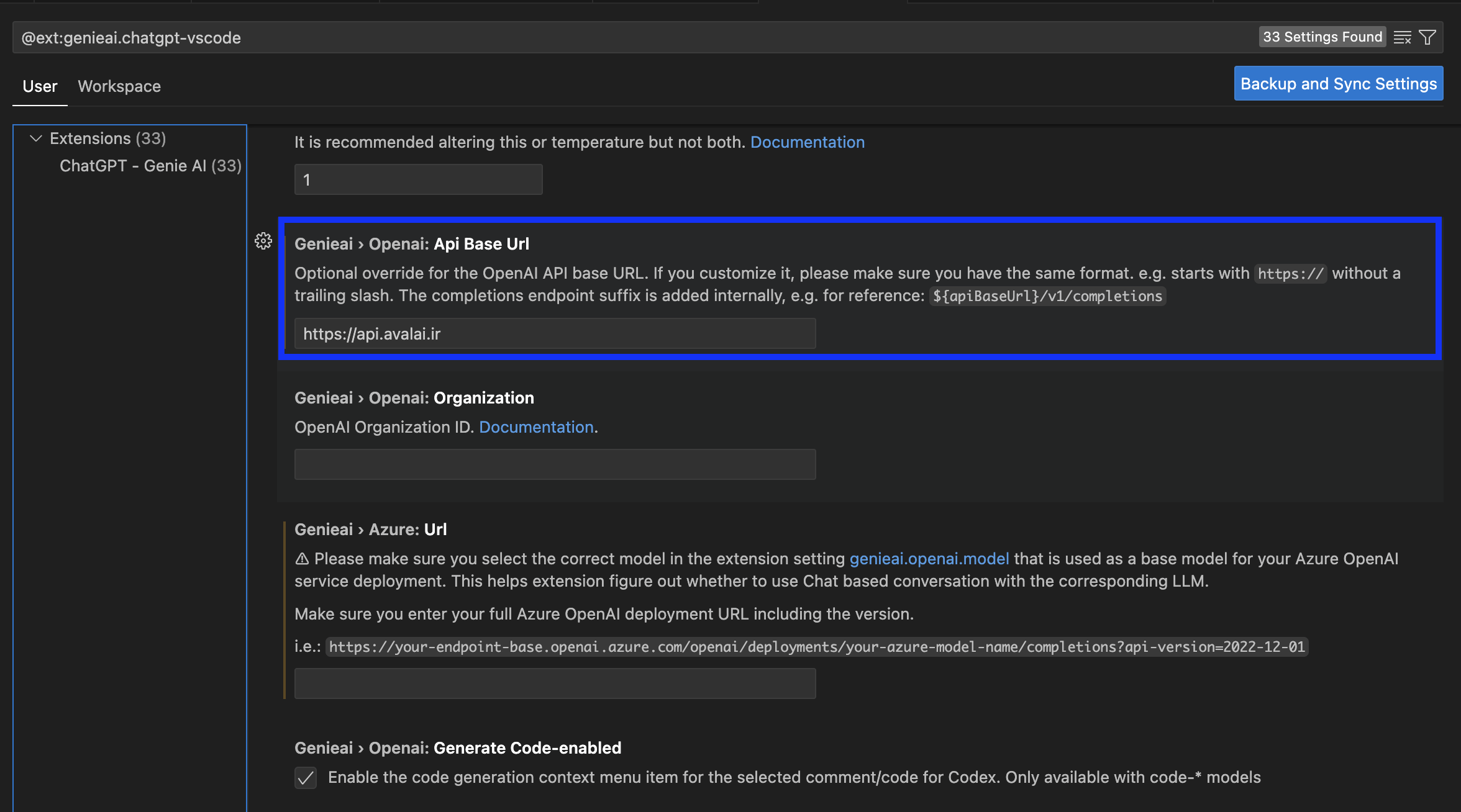Open the Organization ID Documentation link
This screenshot has width=1461, height=812.
536,427
